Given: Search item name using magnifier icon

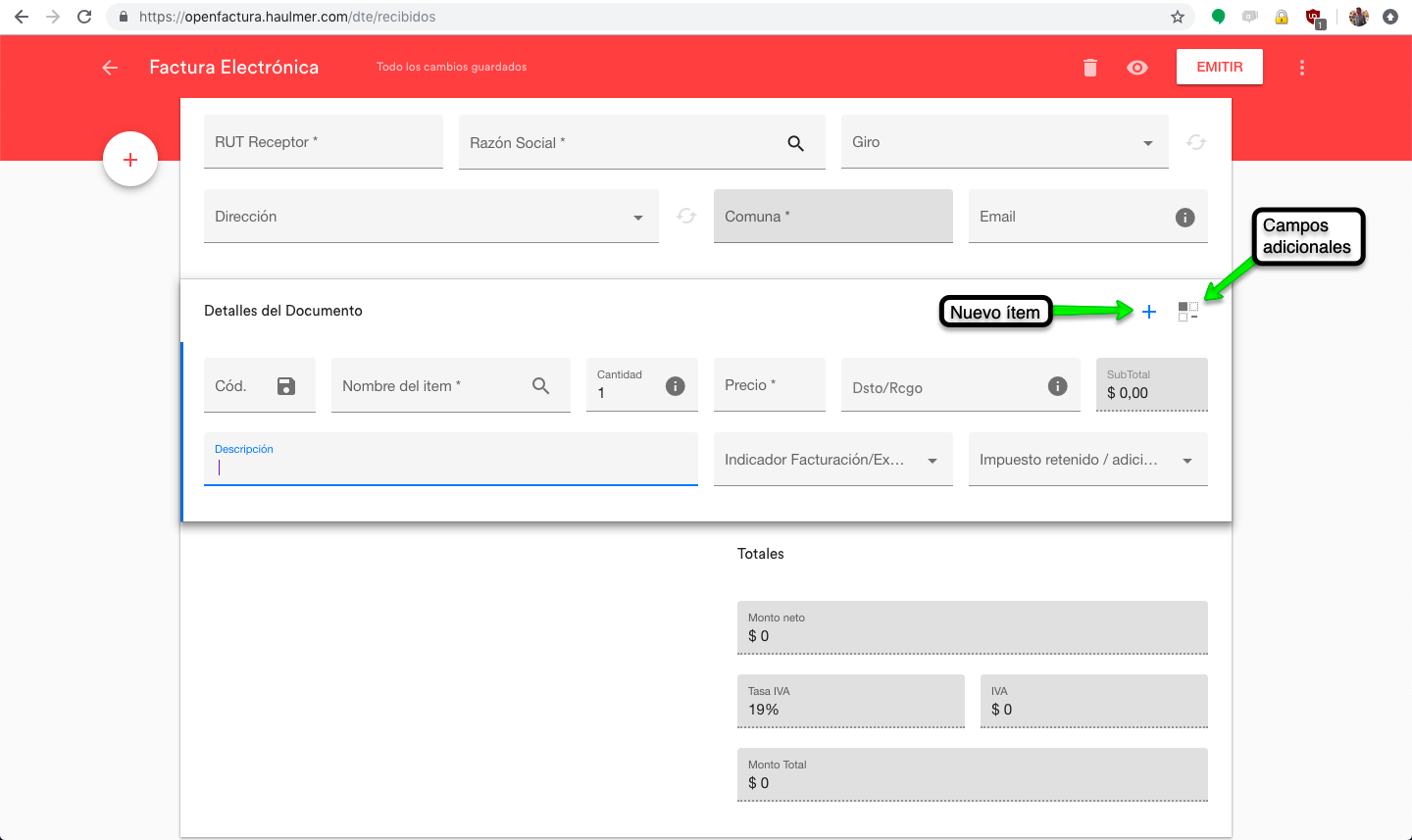Looking at the screenshot, I should [540, 386].
